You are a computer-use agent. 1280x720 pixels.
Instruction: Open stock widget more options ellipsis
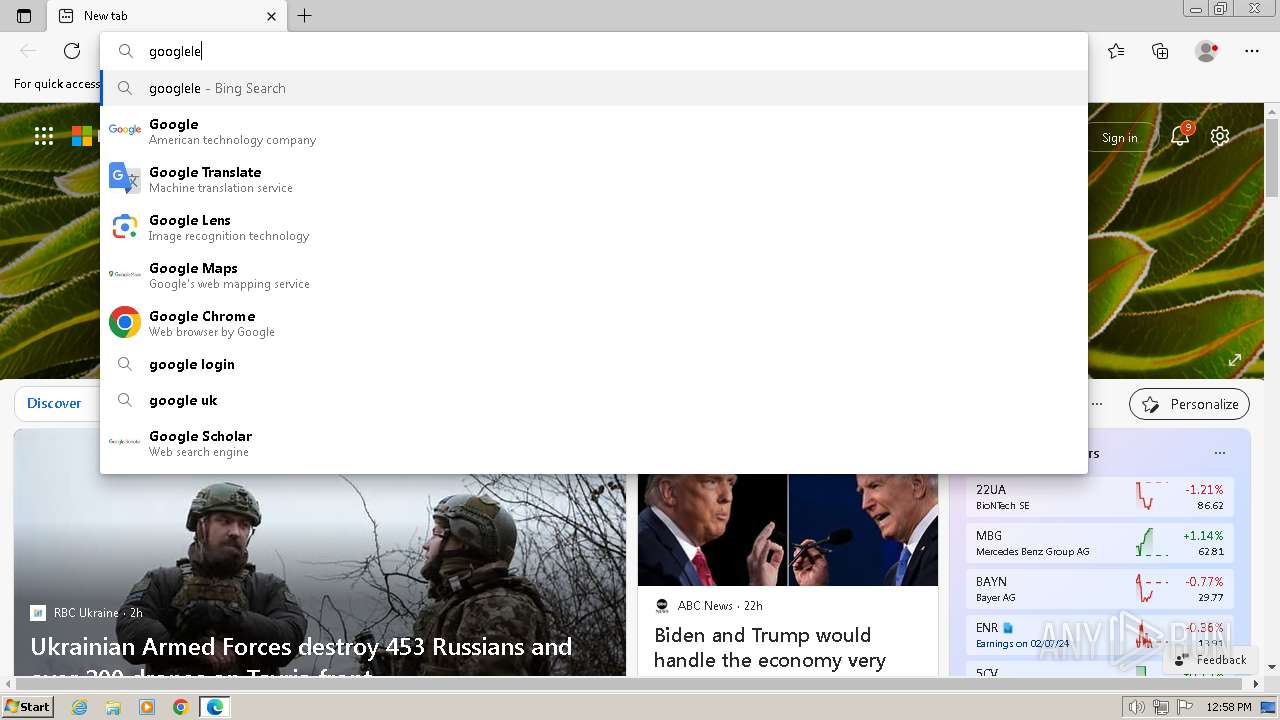(1220, 453)
